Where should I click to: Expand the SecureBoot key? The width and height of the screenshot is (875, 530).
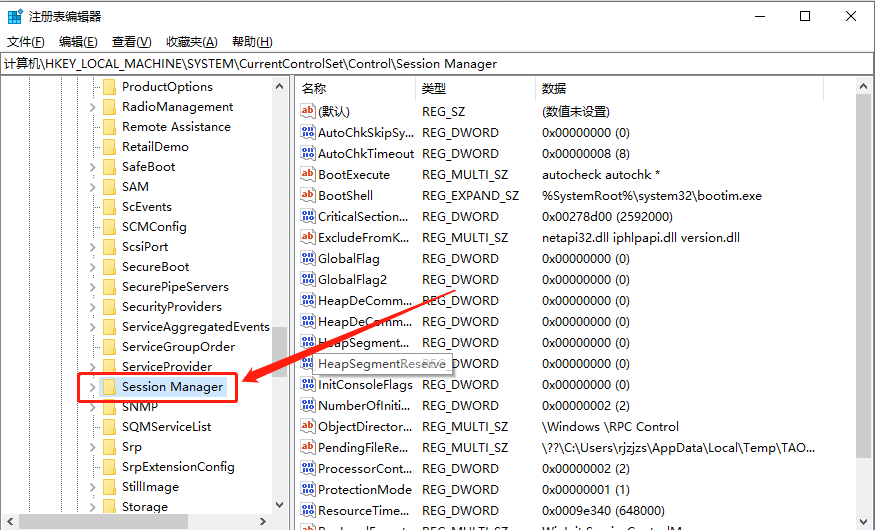click(x=93, y=267)
